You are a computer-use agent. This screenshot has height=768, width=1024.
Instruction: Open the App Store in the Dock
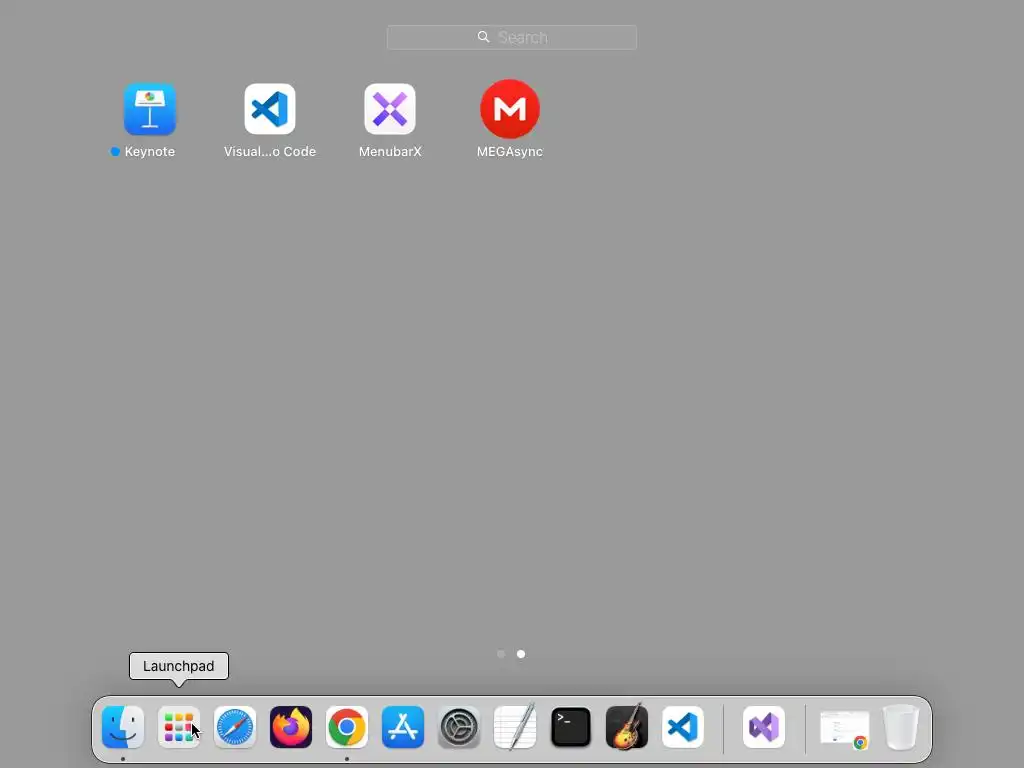pyautogui.click(x=403, y=727)
